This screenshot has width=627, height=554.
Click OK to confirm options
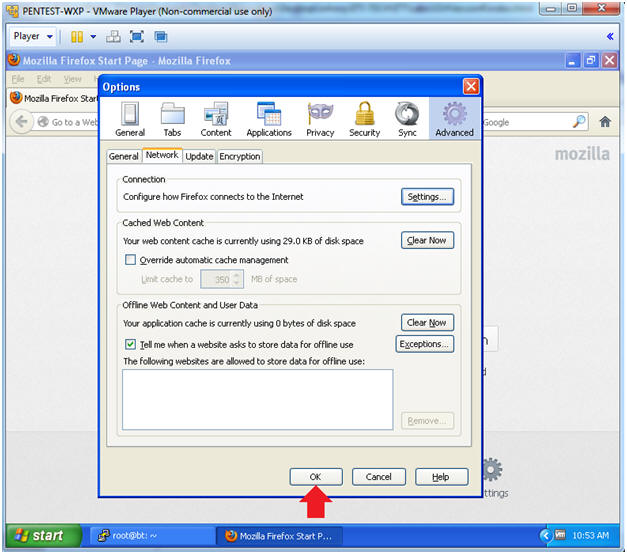coord(316,477)
